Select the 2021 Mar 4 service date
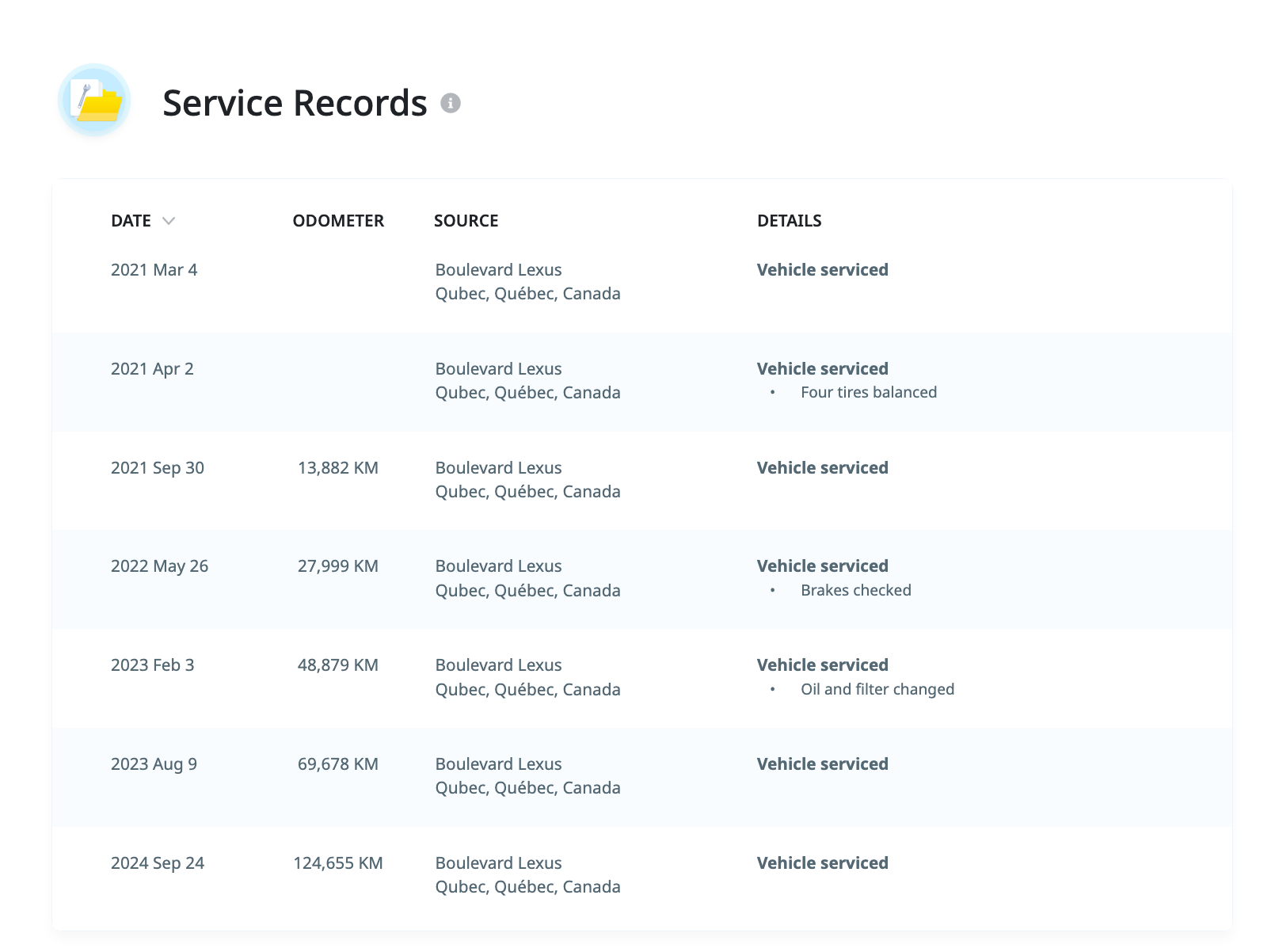The width and height of the screenshot is (1275, 952). click(x=154, y=270)
